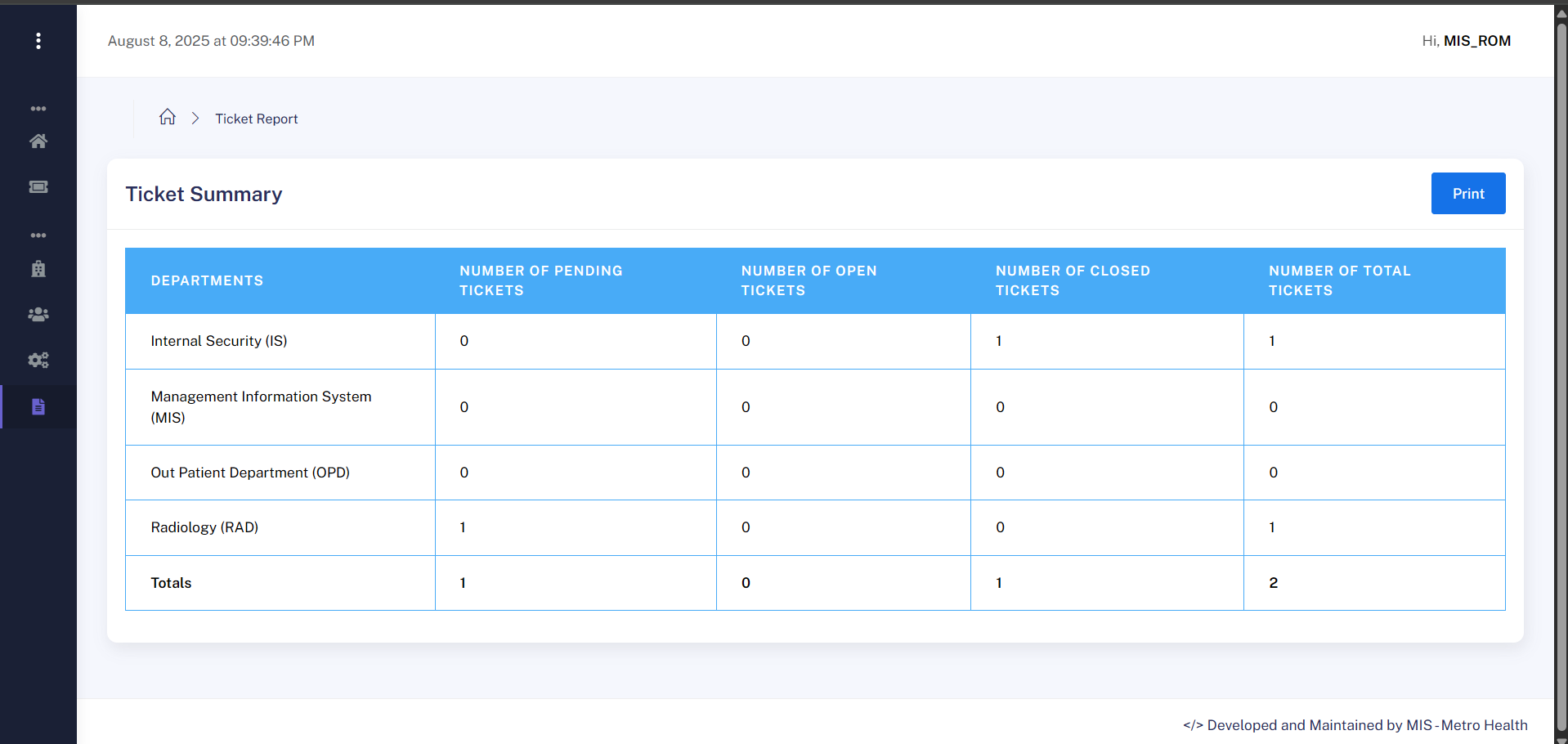Click the breadcrumb chevron separator arrow

click(x=195, y=119)
